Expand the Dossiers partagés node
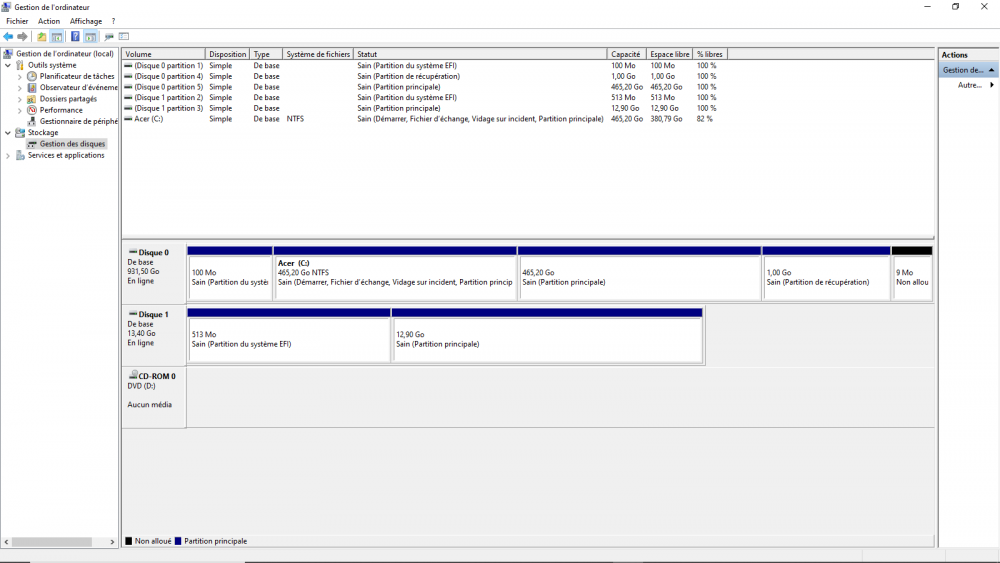 20,99
